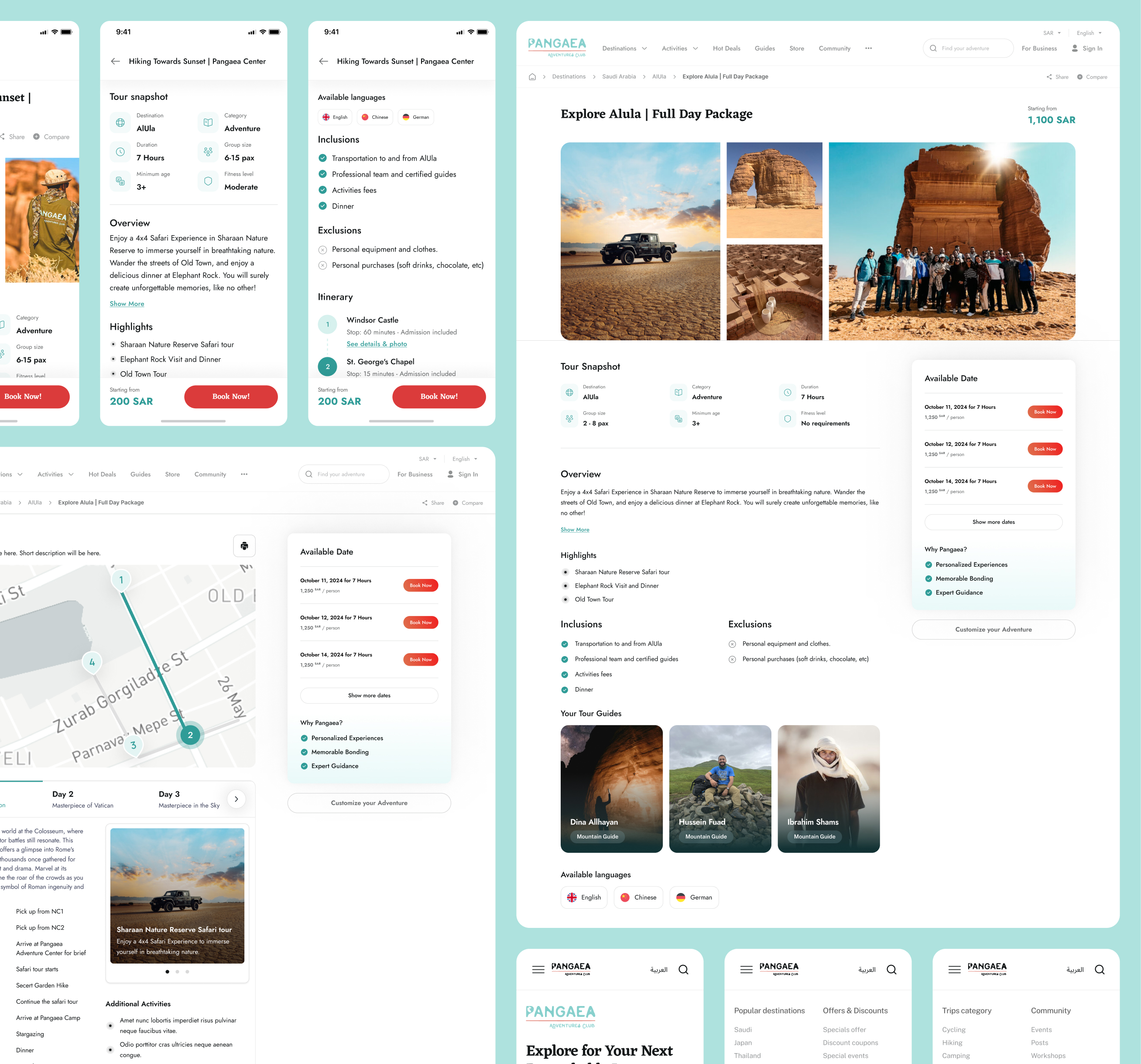Click the second carousel dot under Safari tour card
This screenshot has width=1141, height=1064.
click(177, 972)
